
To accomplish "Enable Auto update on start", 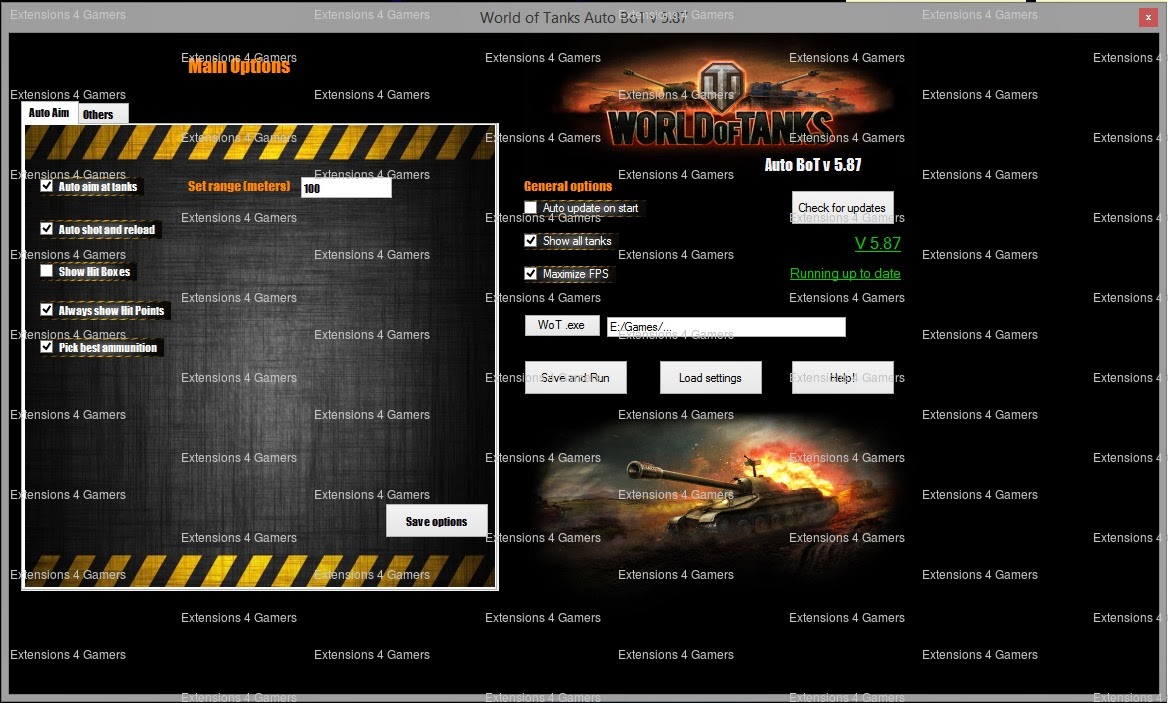I will point(530,208).
